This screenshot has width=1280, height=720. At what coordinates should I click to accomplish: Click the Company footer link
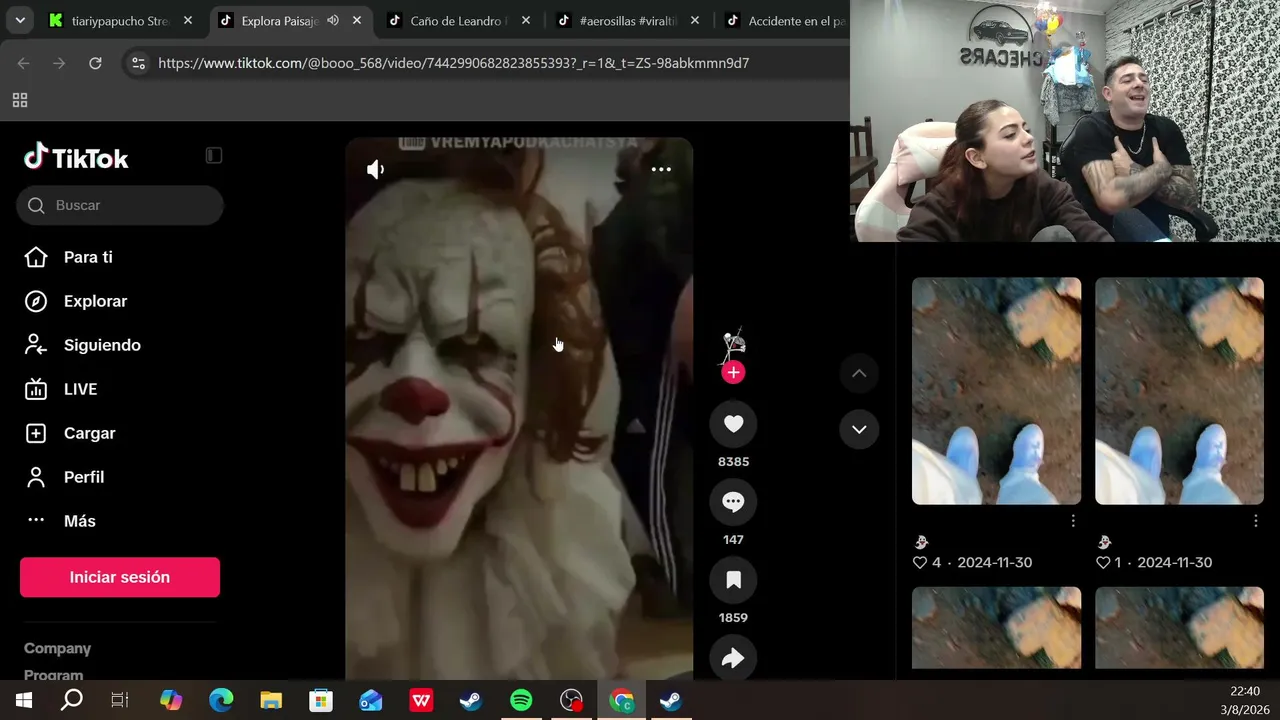coord(57,648)
